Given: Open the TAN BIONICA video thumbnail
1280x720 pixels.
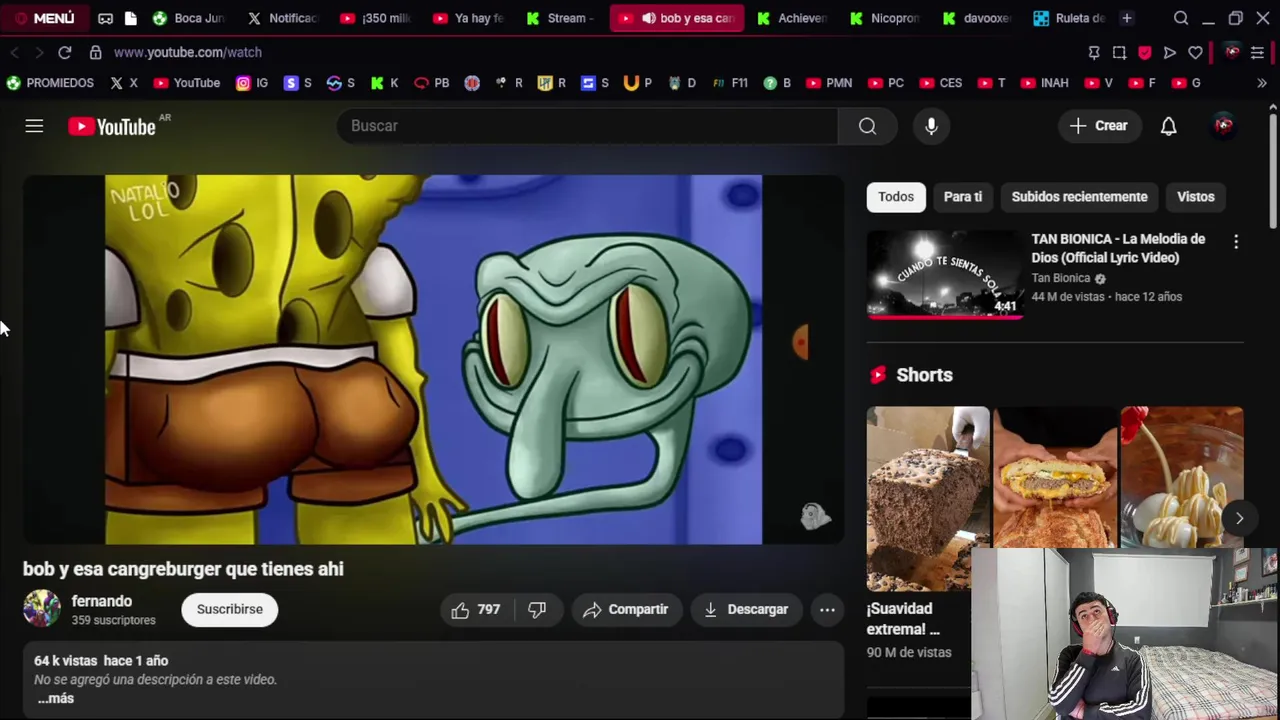Looking at the screenshot, I should click(945, 273).
